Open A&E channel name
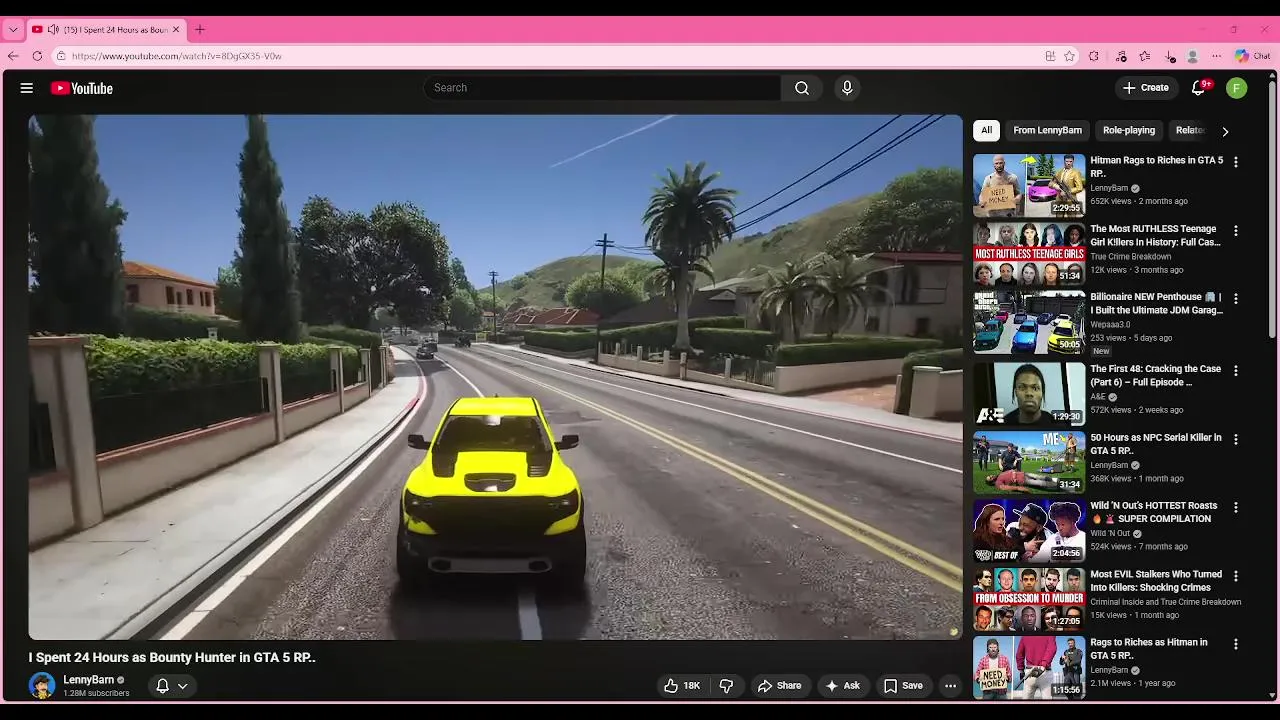 point(1097,397)
